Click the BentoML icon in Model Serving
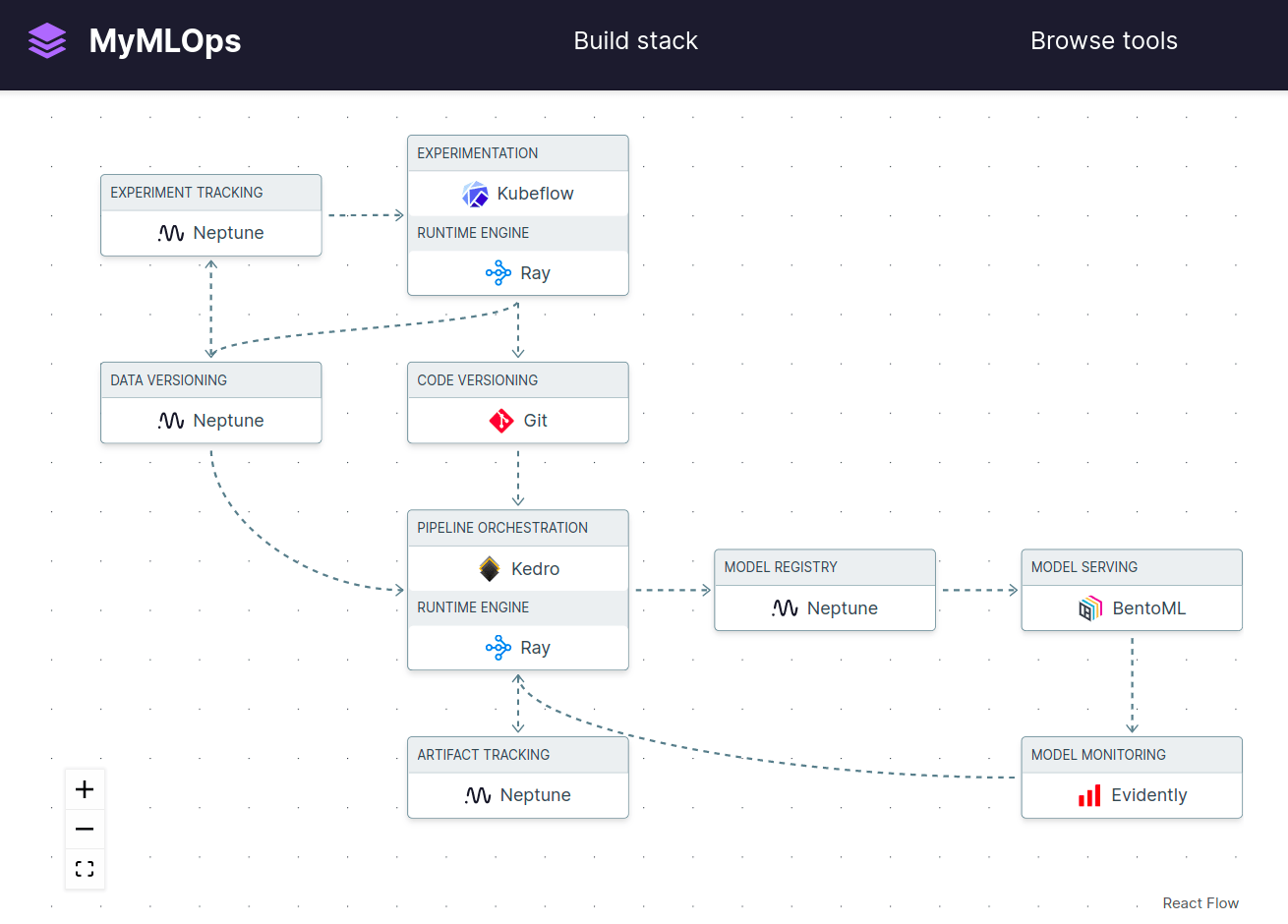The height and width of the screenshot is (924, 1288). click(1090, 608)
